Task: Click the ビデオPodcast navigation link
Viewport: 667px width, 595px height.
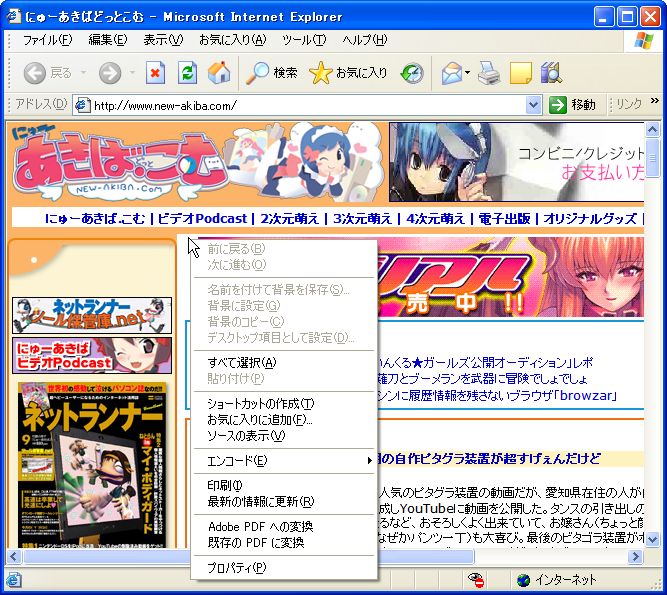Action: (202, 219)
